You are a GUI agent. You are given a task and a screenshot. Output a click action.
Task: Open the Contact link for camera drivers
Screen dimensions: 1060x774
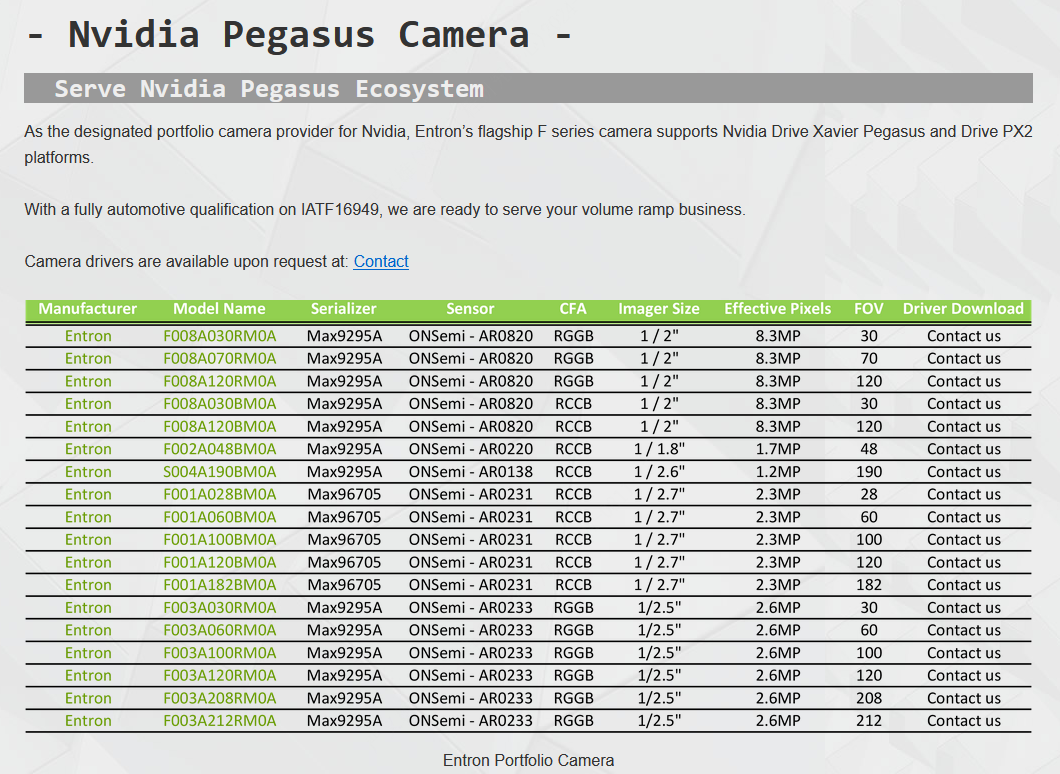[x=381, y=262]
